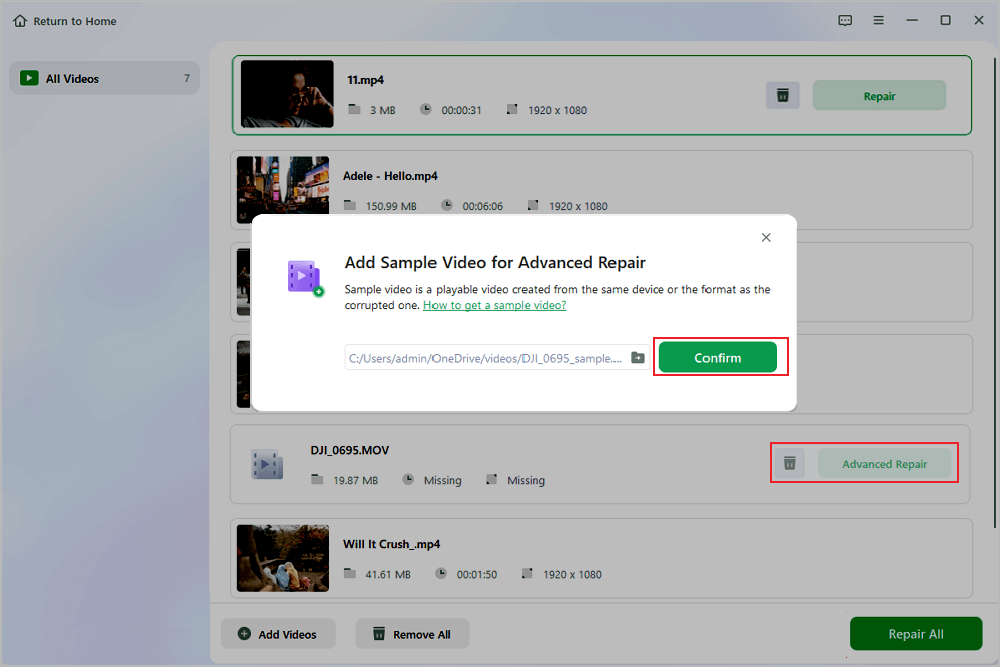Click the 00:01:50 duration value
Screen dimensions: 1000x667
click(x=476, y=575)
